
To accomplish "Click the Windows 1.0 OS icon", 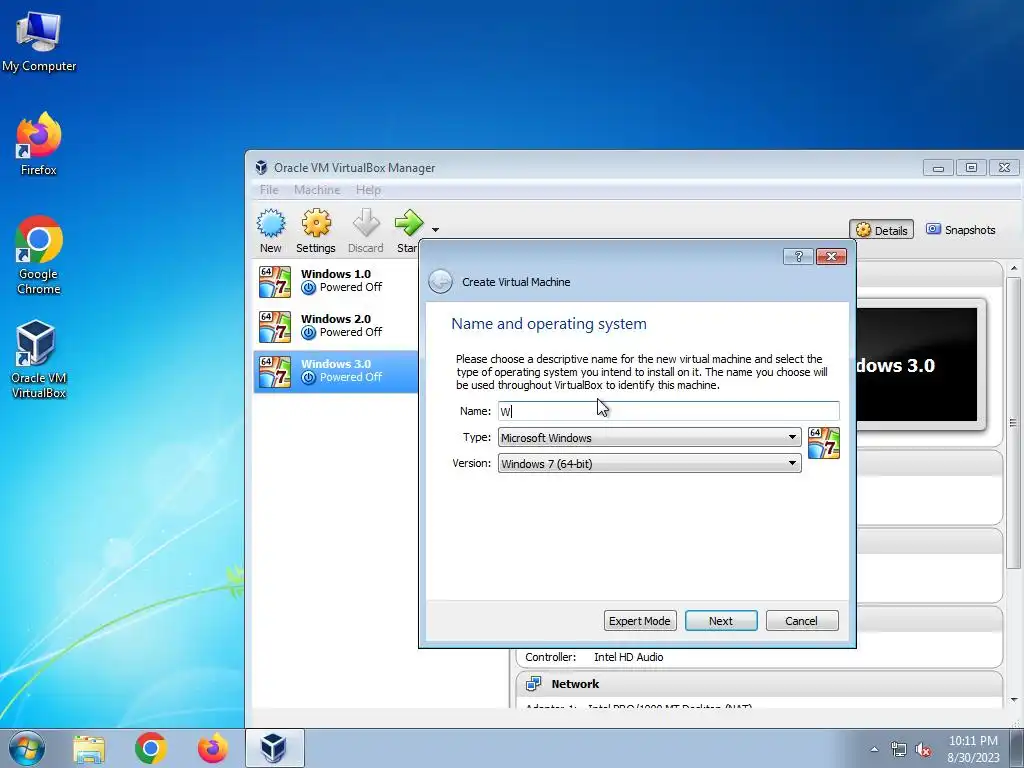I will (275, 281).
